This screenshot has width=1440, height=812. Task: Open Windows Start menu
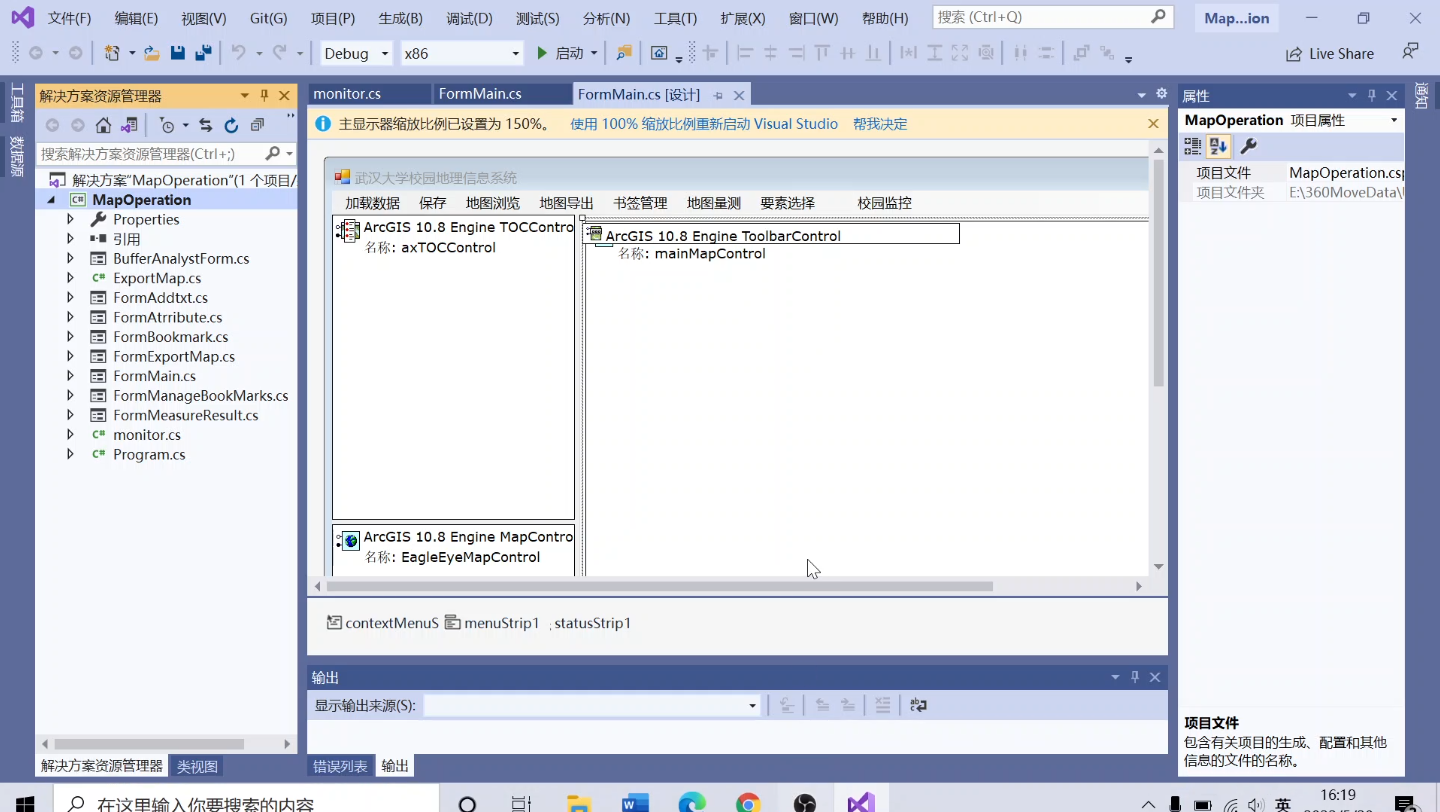pyautogui.click(x=24, y=803)
